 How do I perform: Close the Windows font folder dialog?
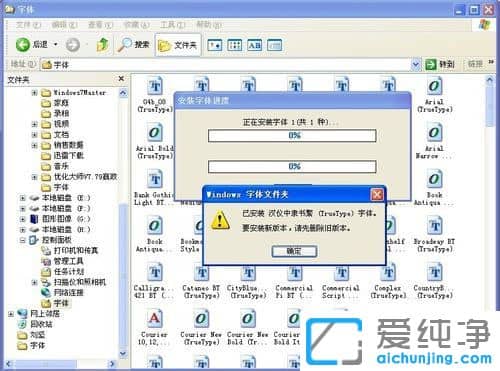(x=377, y=194)
